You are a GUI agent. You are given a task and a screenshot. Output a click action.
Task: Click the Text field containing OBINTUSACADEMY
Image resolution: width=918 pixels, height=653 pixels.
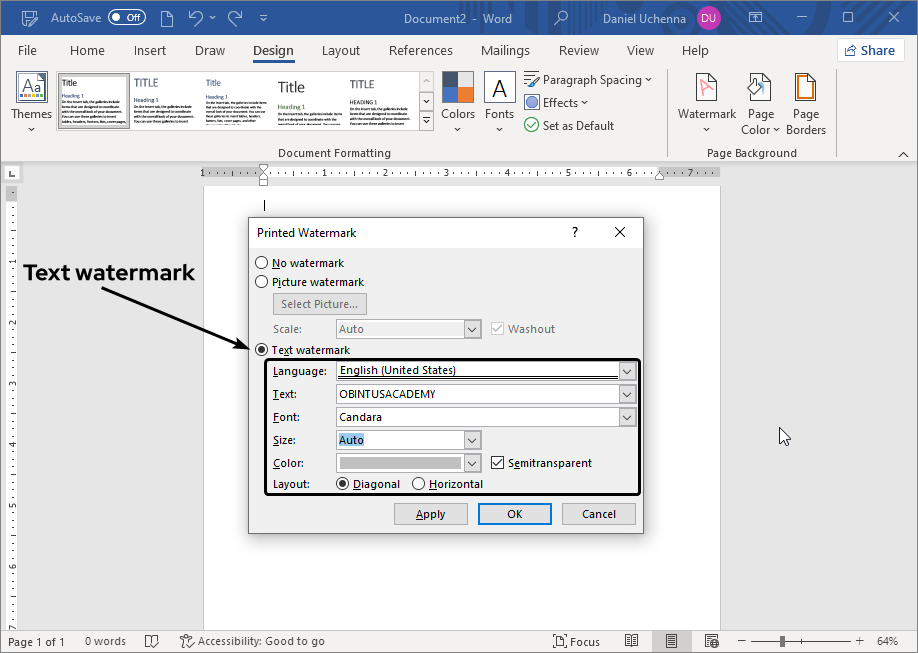pos(477,394)
